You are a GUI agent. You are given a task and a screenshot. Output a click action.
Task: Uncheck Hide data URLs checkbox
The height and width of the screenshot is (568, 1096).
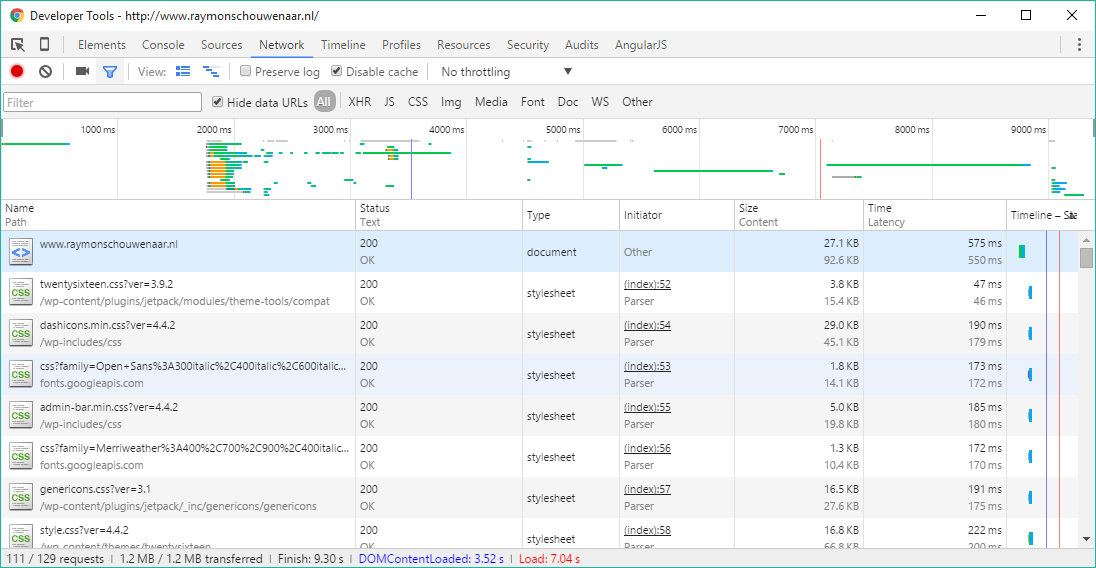click(217, 102)
